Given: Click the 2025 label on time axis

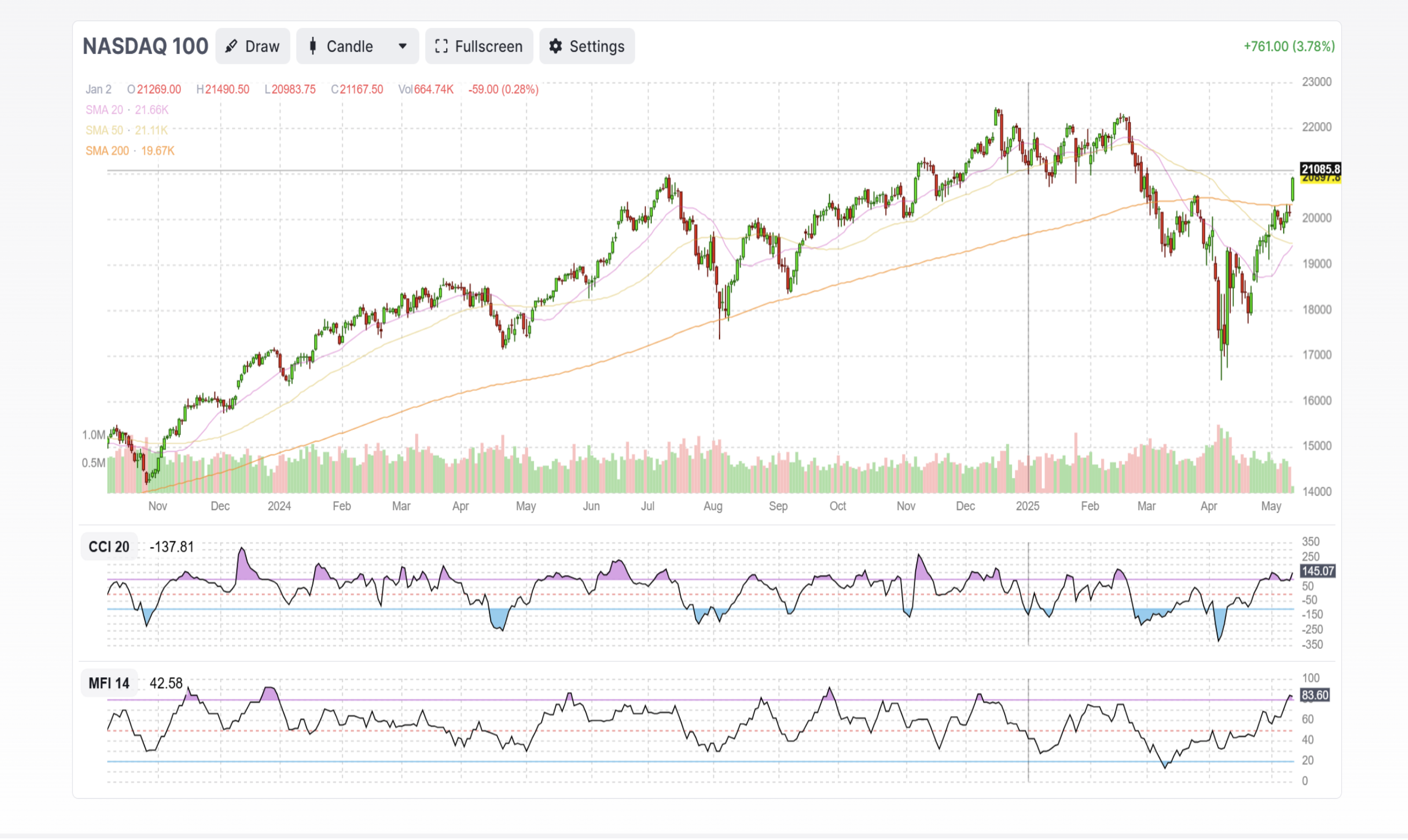Looking at the screenshot, I should tap(1027, 506).
